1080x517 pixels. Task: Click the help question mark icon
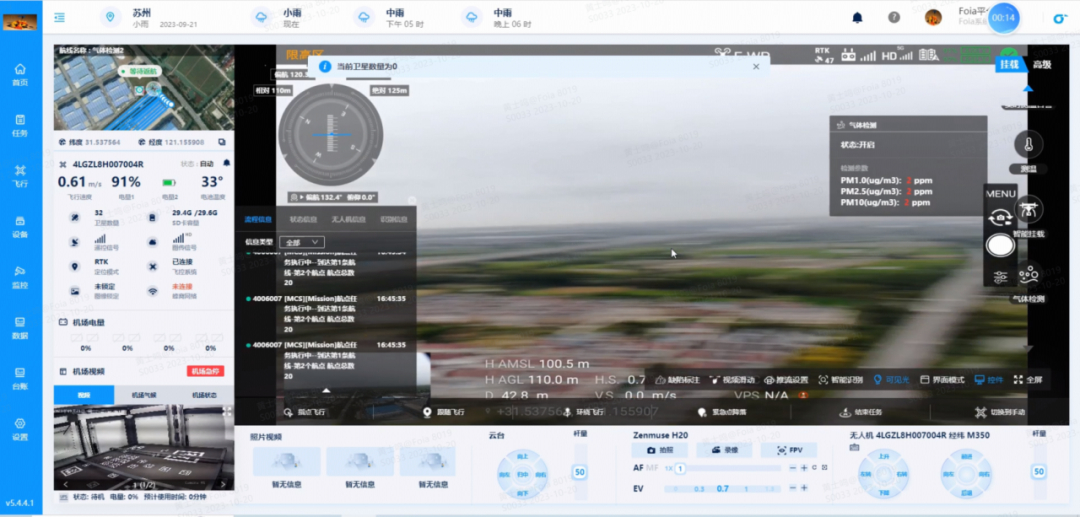pyautogui.click(x=894, y=17)
